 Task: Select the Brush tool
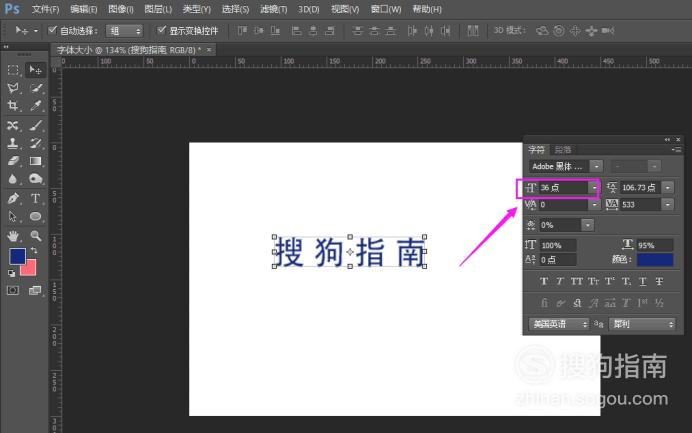(35, 125)
